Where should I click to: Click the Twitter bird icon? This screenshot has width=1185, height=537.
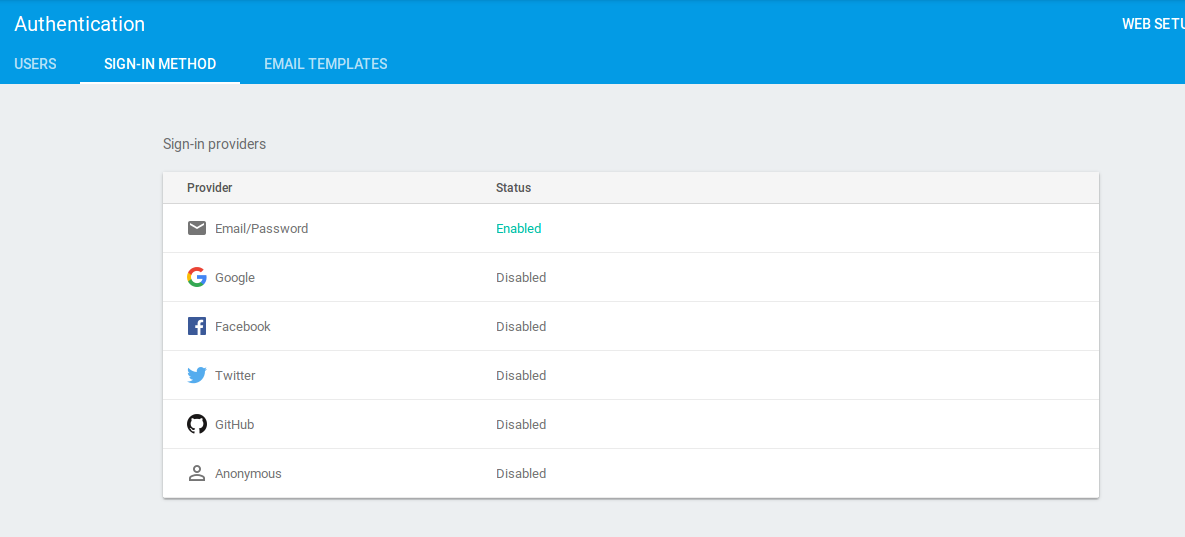point(197,375)
